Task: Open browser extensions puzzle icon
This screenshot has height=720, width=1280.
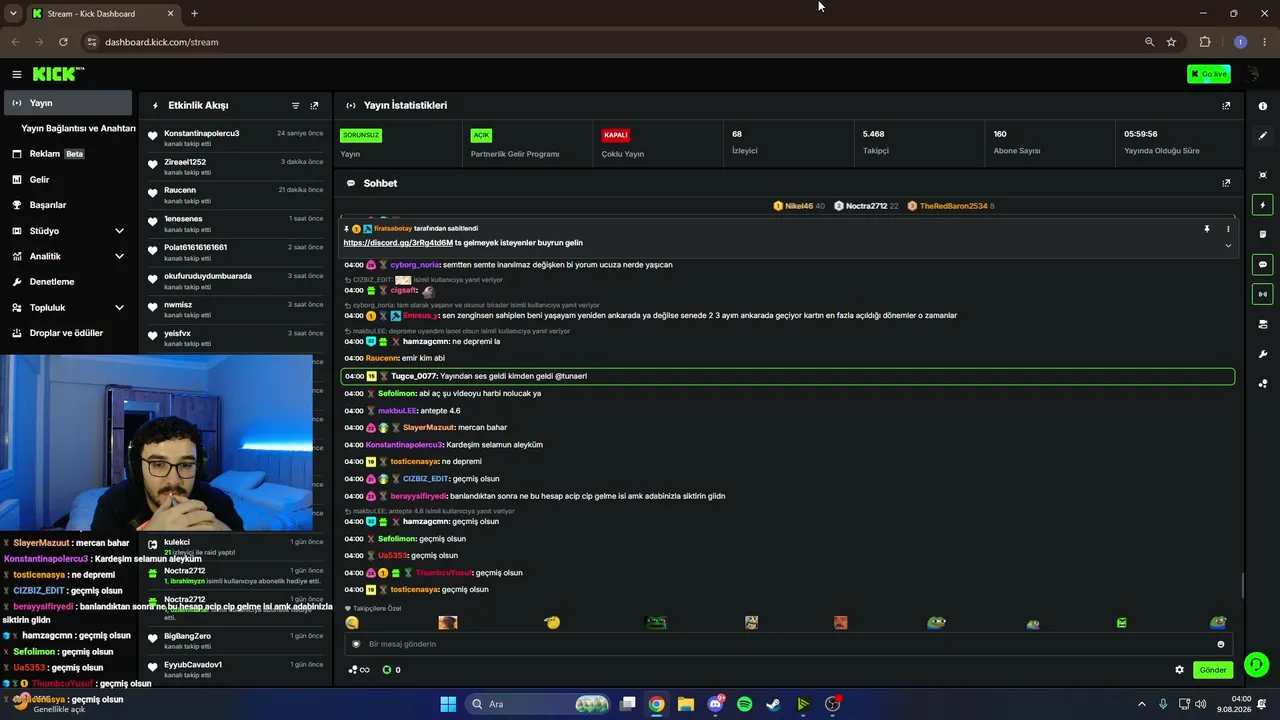Action: pyautogui.click(x=1204, y=42)
